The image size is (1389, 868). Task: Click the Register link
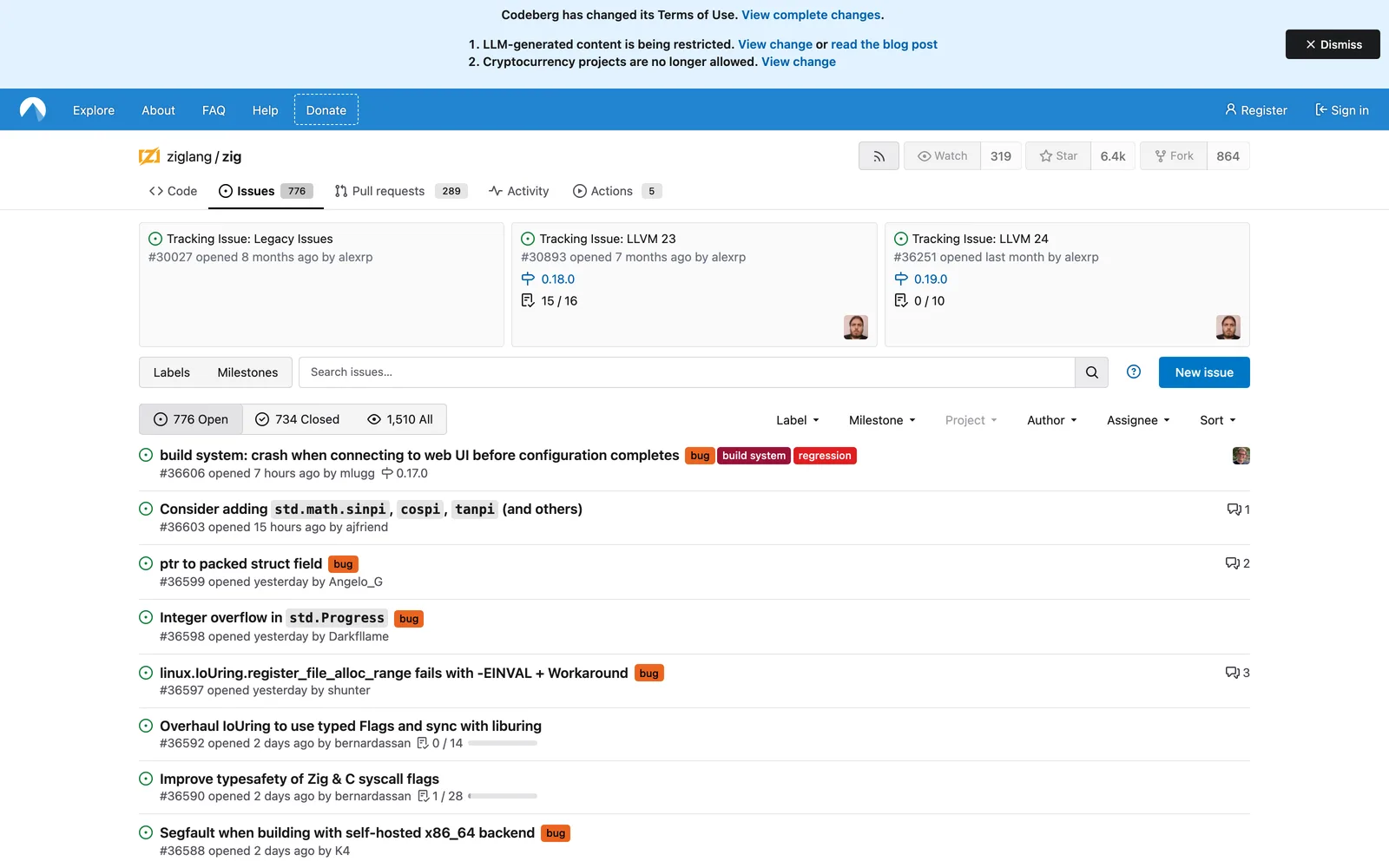tap(1256, 110)
